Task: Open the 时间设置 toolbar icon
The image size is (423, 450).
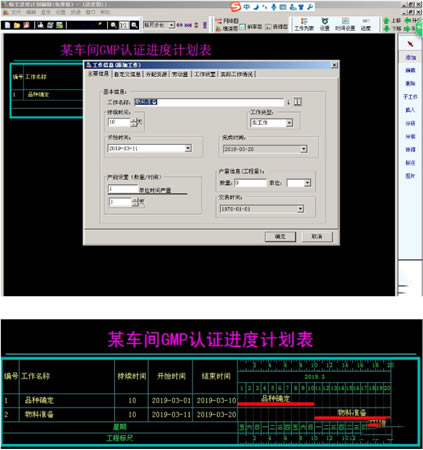Action: 345,24
